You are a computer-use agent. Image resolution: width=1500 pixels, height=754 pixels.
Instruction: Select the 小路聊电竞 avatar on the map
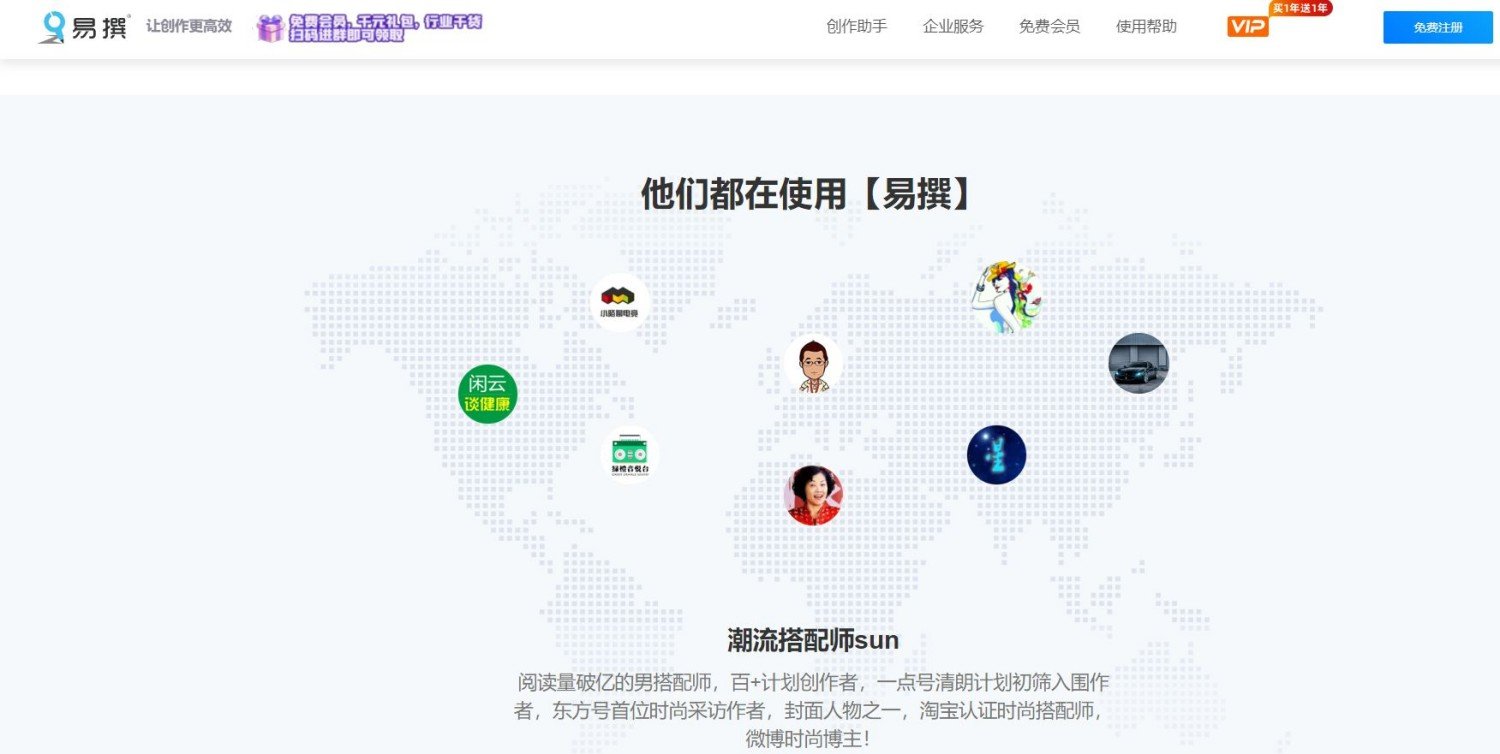coord(620,300)
